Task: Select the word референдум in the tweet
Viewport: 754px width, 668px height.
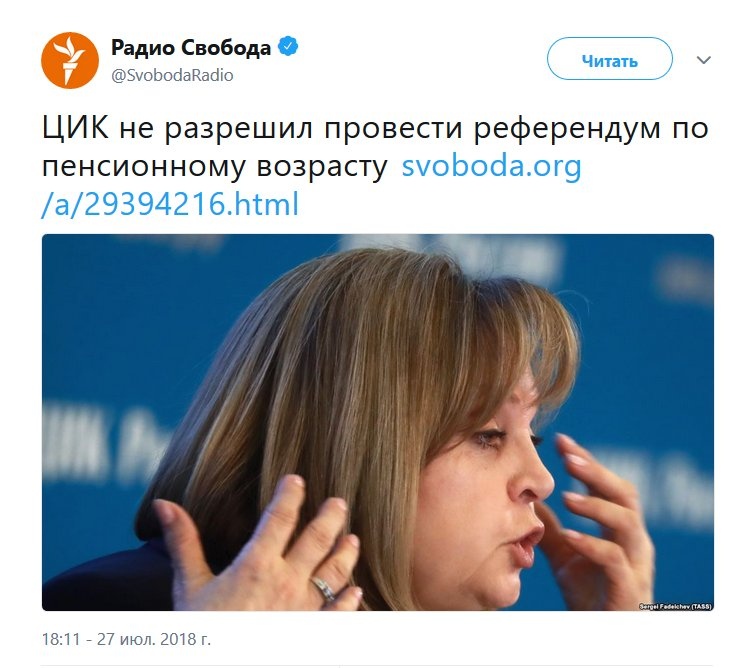Action: coord(567,129)
